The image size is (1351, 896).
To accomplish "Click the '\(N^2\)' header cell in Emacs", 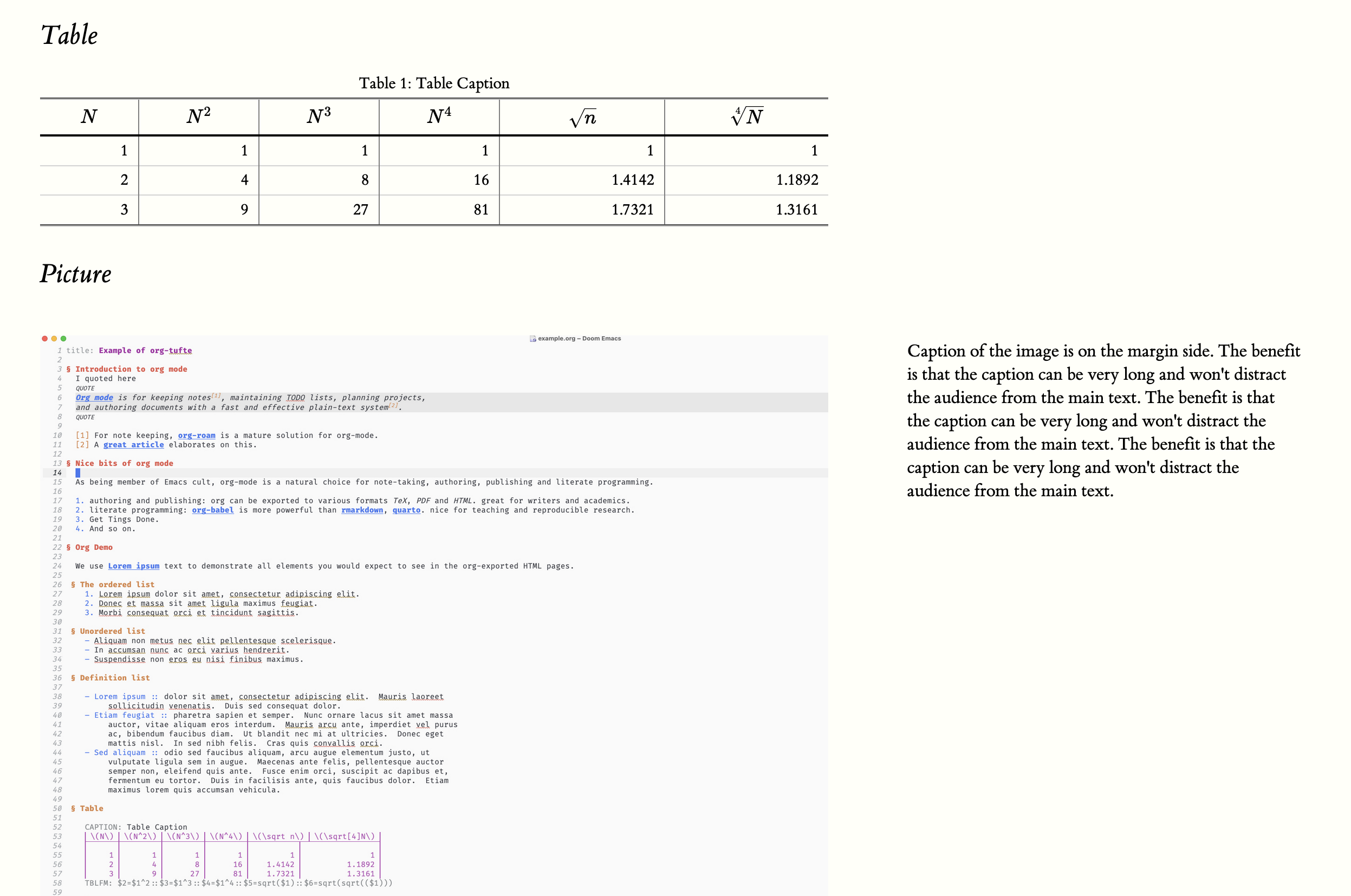I will tap(140, 836).
